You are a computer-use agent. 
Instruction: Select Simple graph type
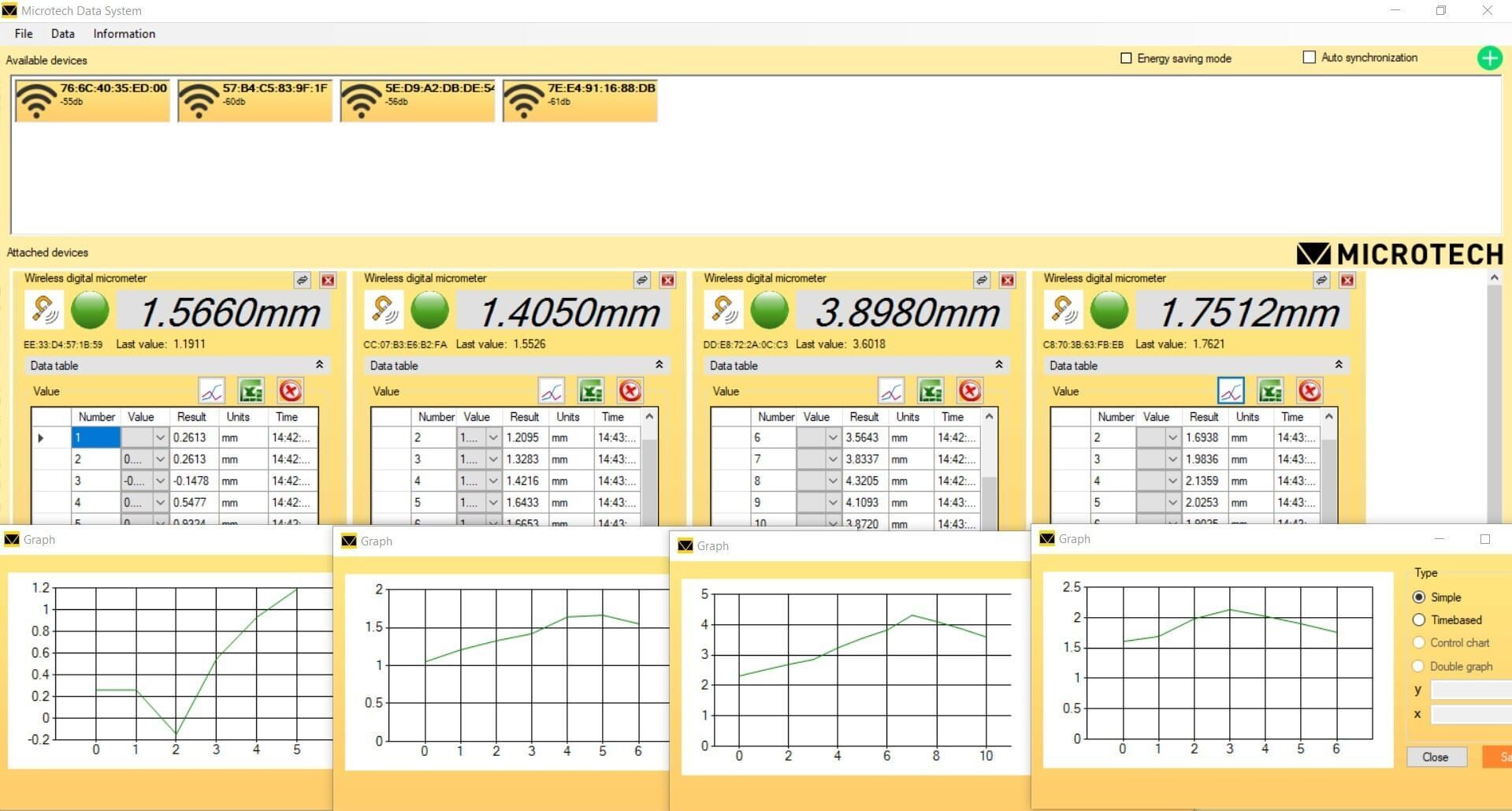tap(1419, 597)
